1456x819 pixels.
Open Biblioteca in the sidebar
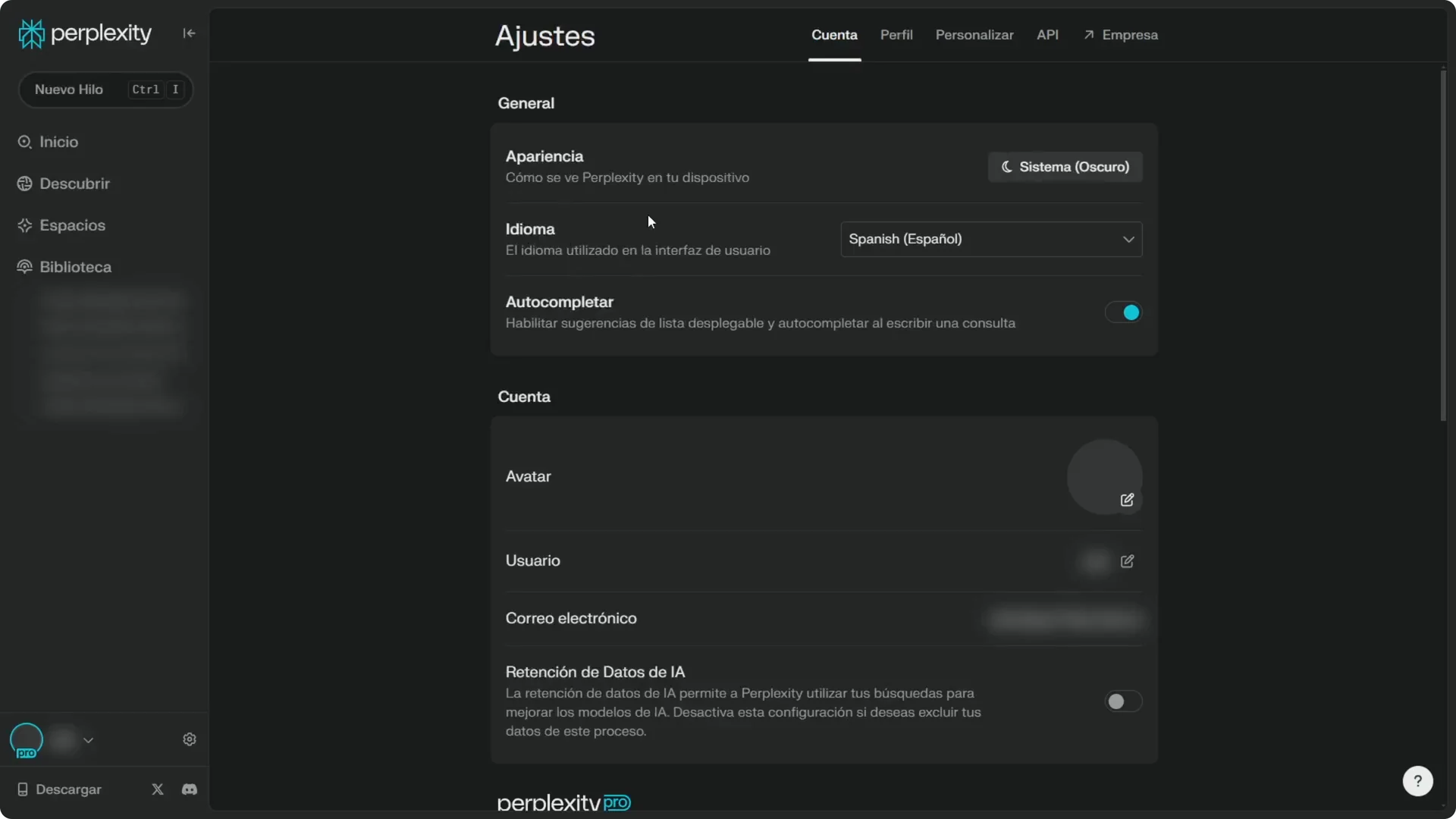point(74,267)
